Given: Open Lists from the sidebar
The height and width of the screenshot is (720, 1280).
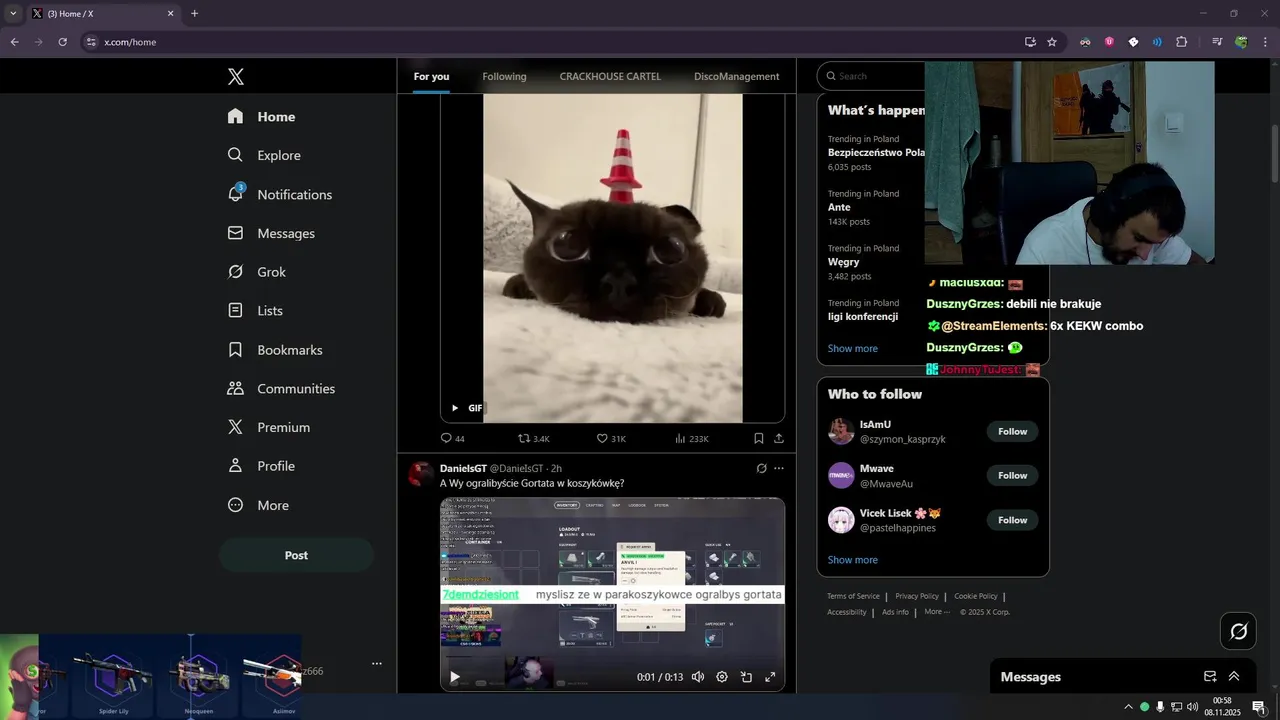Looking at the screenshot, I should tap(256, 311).
